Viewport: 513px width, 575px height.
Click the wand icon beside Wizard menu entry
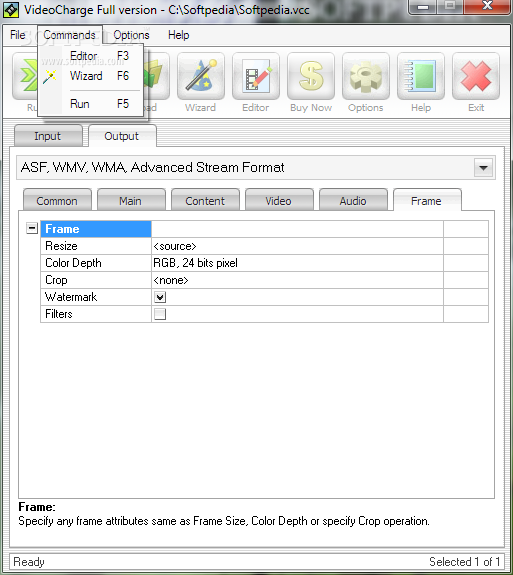coord(50,76)
